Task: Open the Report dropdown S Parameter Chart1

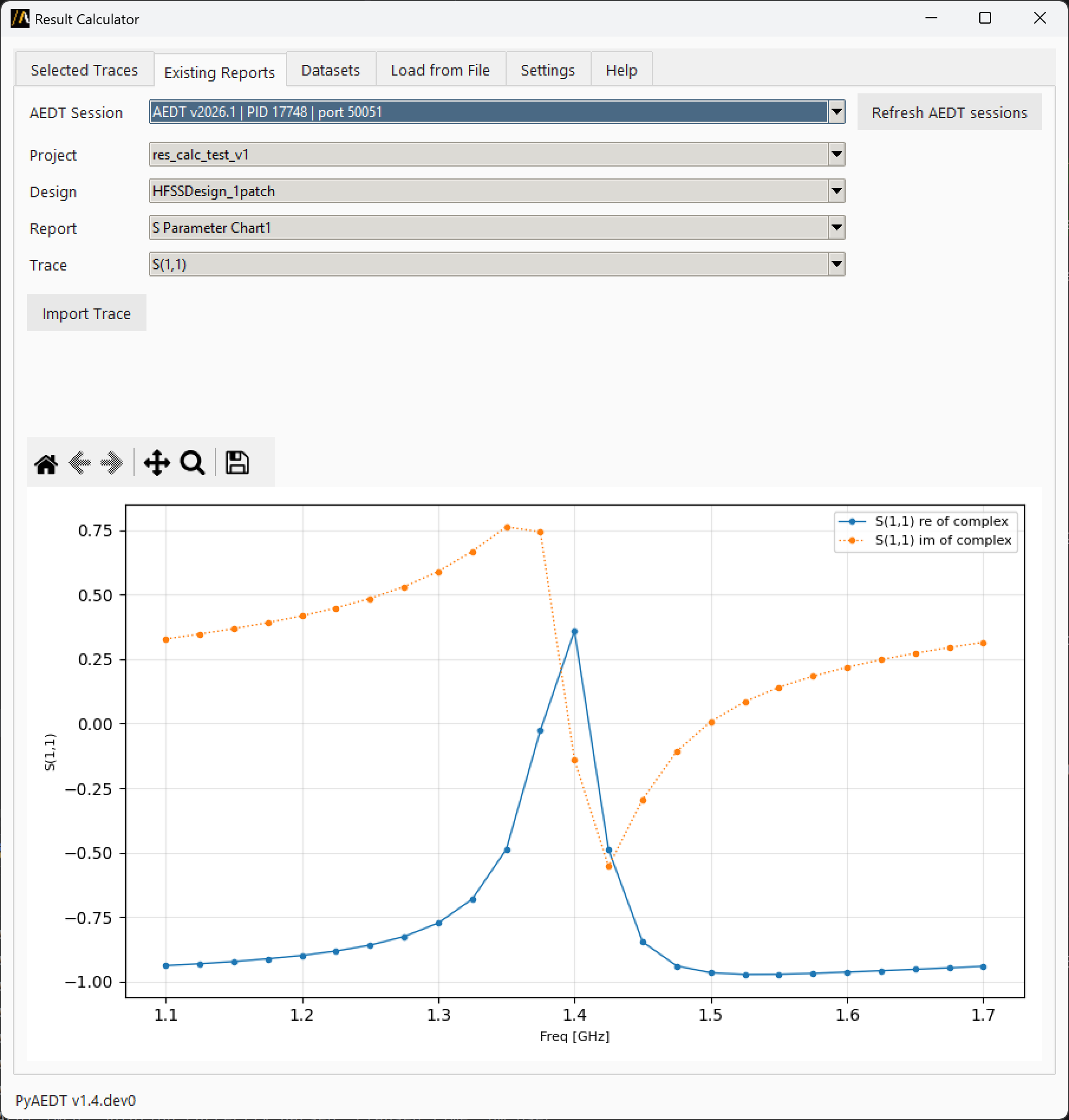Action: (497, 227)
